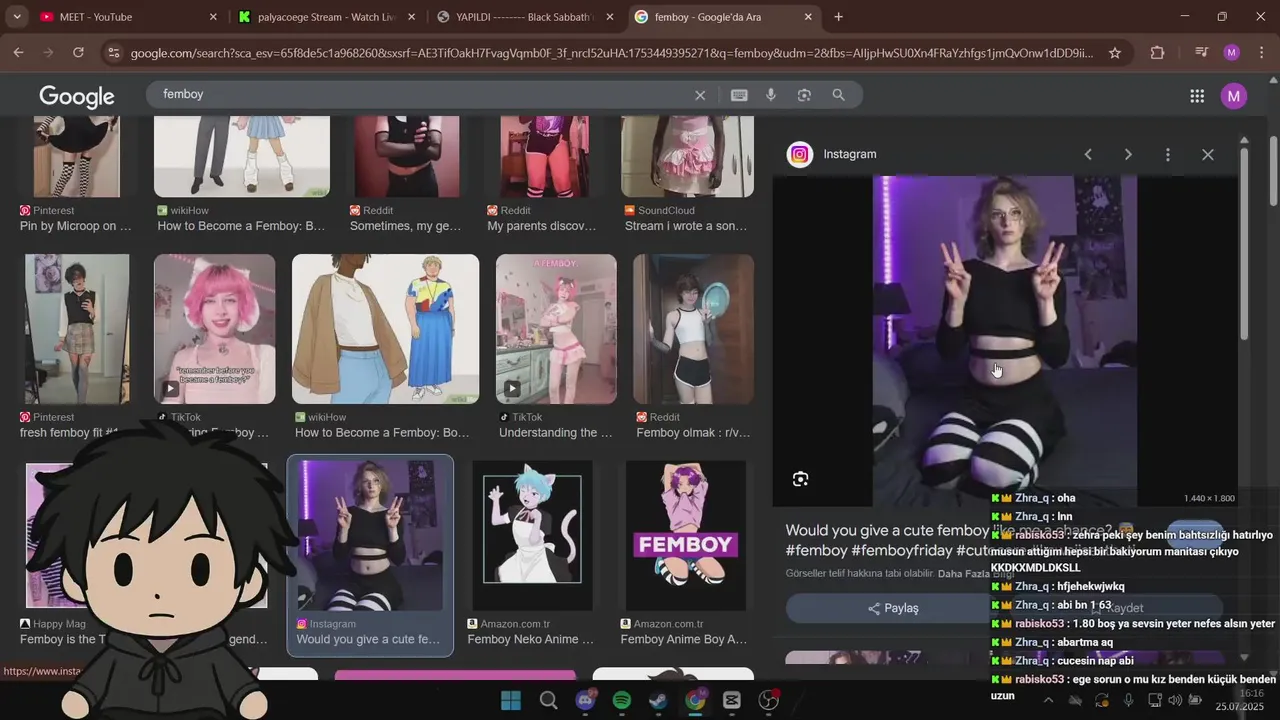The width and height of the screenshot is (1280, 720).
Task: Open wikiHow How to Become a Femboy: Bo... thumbnail
Action: click(x=385, y=329)
